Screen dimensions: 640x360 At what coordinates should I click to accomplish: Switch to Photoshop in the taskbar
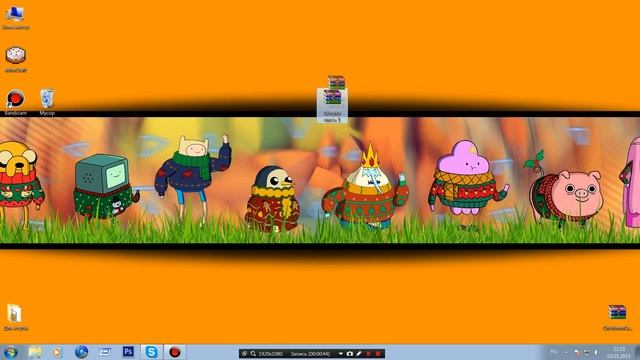pyautogui.click(x=128, y=351)
